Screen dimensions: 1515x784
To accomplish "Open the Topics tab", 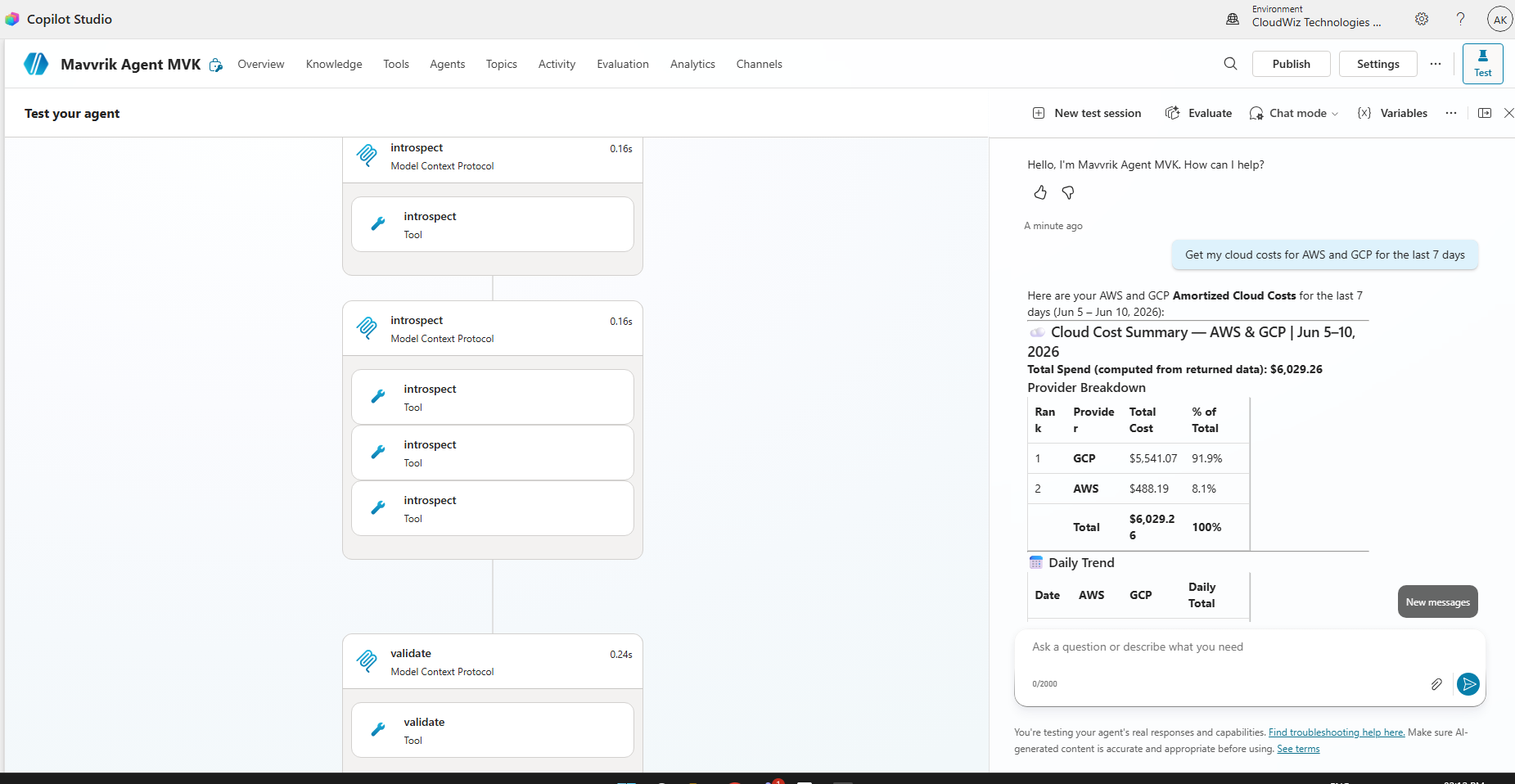I will point(502,64).
